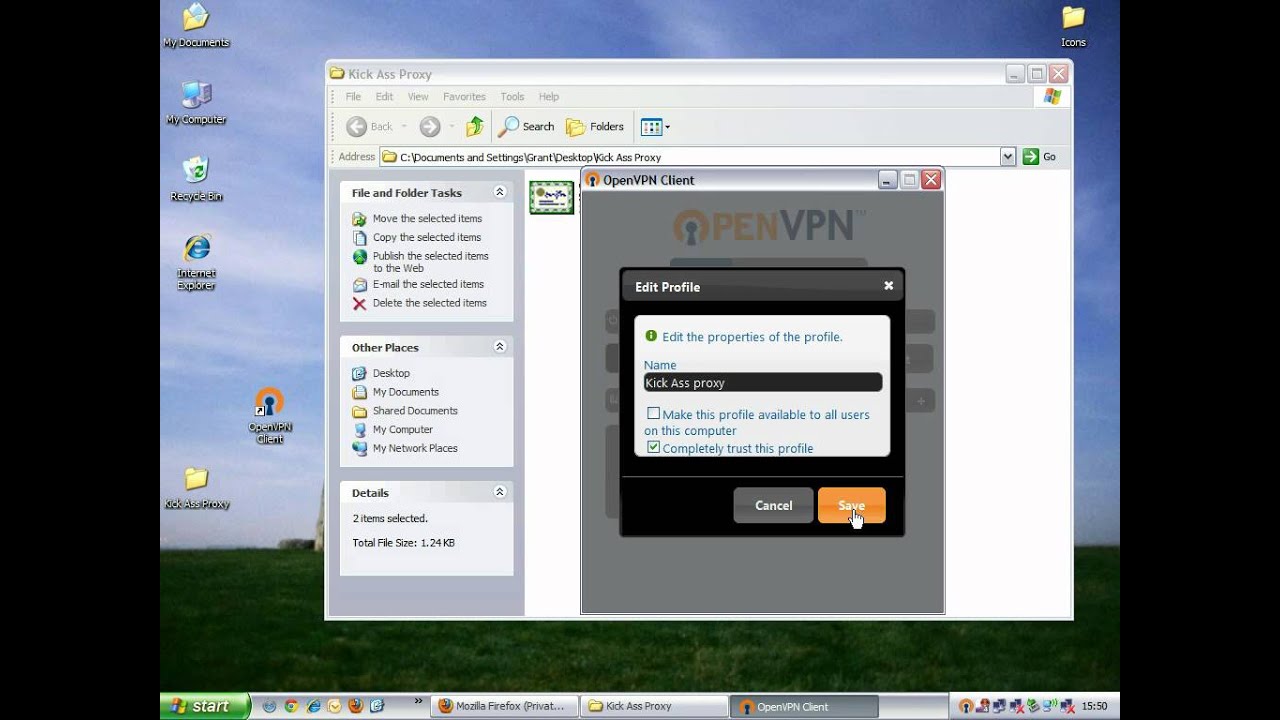Close the Edit Profile dialog with X
The image size is (1280, 720).
pyautogui.click(x=888, y=285)
